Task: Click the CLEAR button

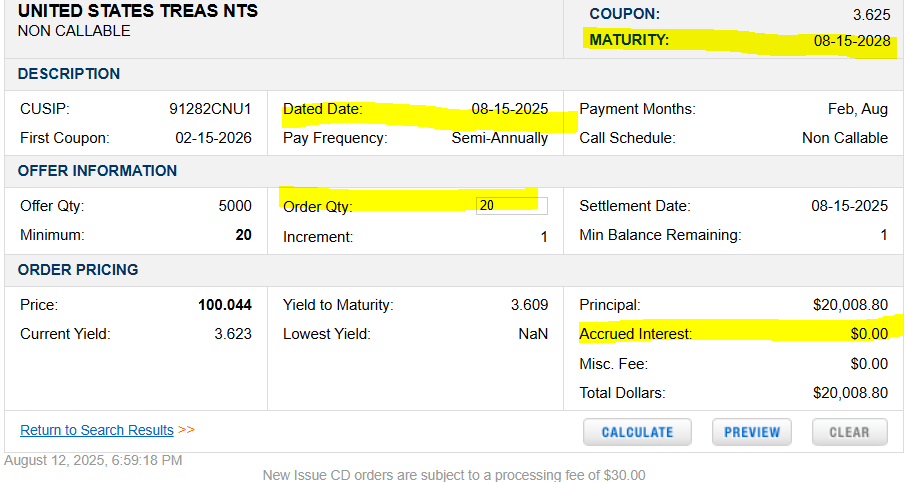Action: point(849,432)
